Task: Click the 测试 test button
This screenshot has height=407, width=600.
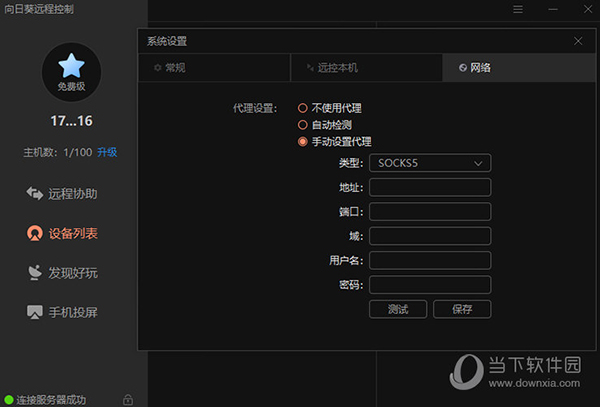Action: click(398, 309)
